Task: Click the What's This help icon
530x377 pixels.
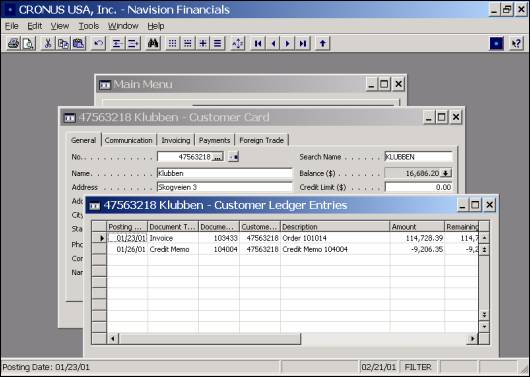Action: point(516,43)
